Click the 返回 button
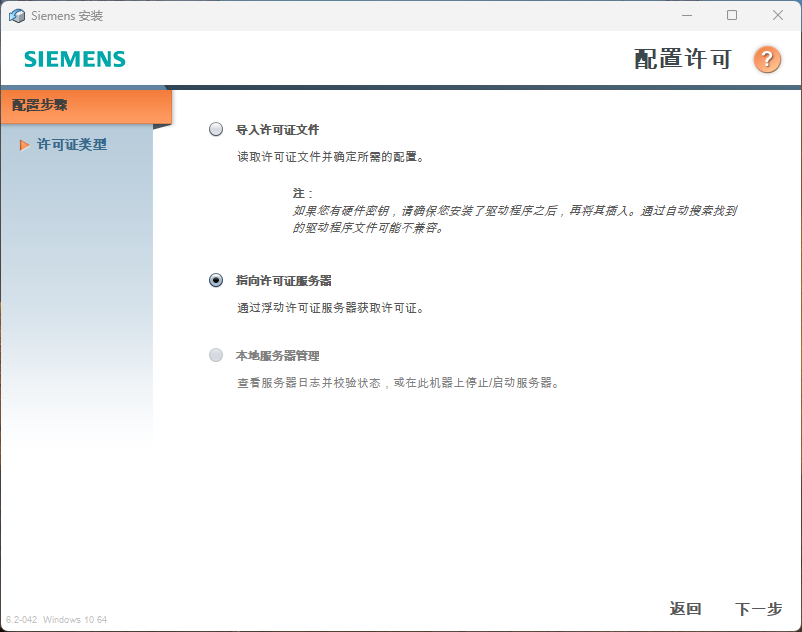 click(685, 608)
